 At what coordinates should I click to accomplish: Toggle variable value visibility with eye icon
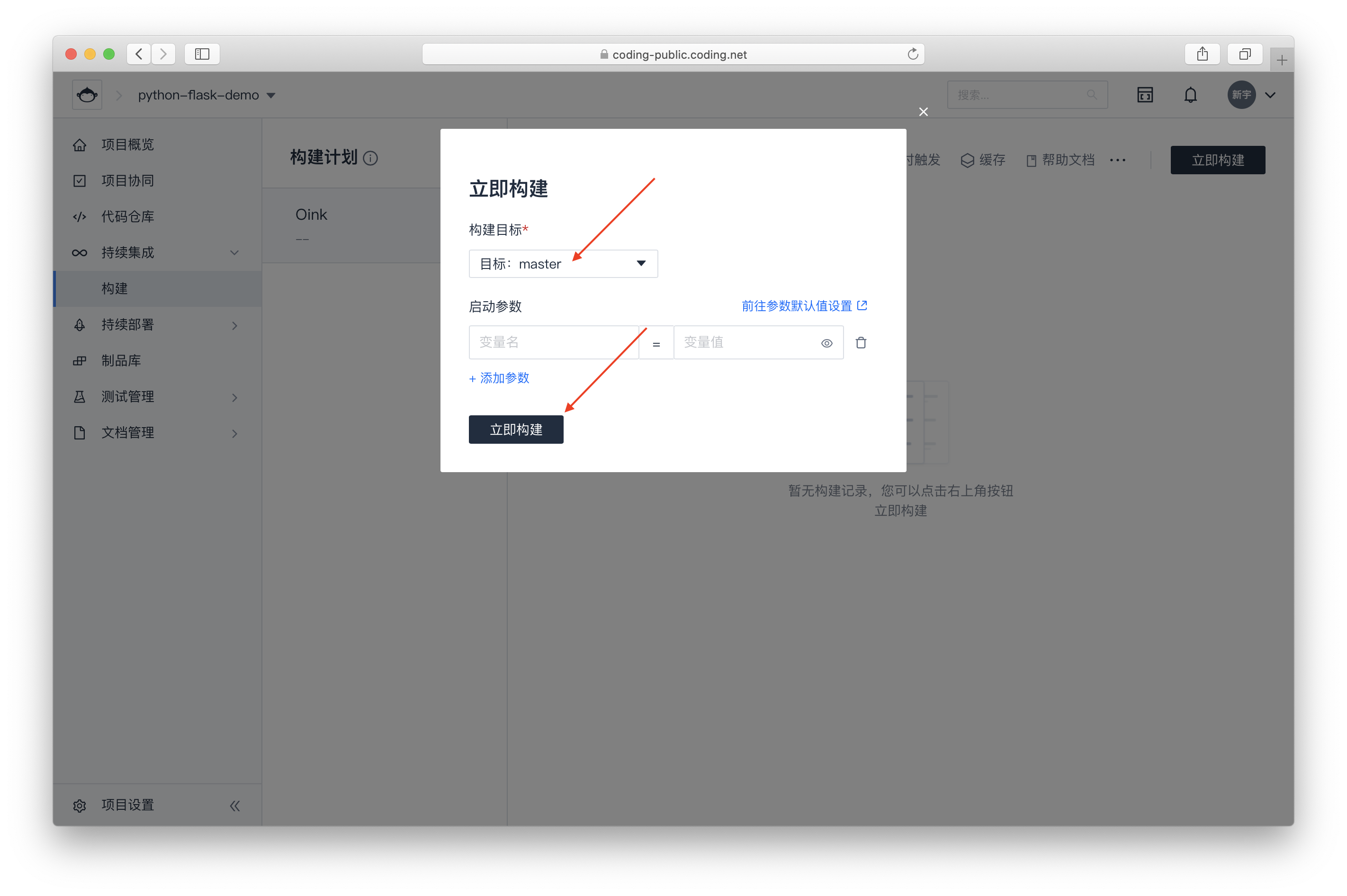click(827, 343)
